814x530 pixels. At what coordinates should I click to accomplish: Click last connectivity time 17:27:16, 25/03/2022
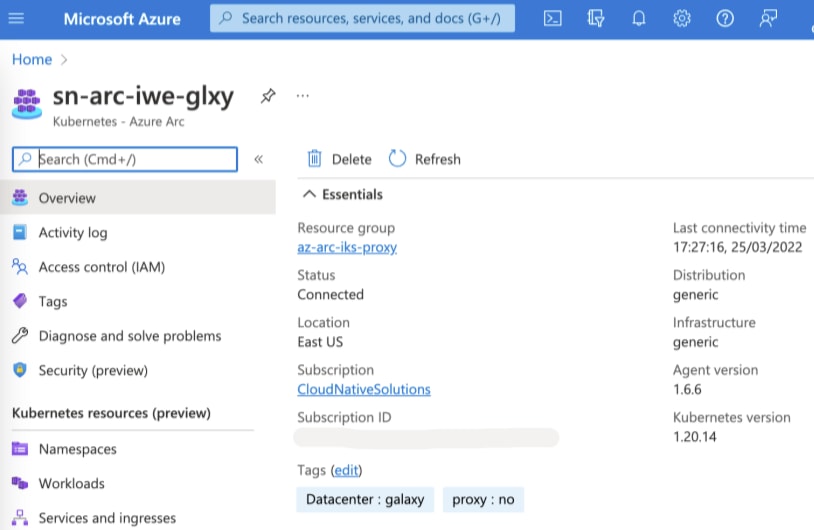click(x=737, y=247)
